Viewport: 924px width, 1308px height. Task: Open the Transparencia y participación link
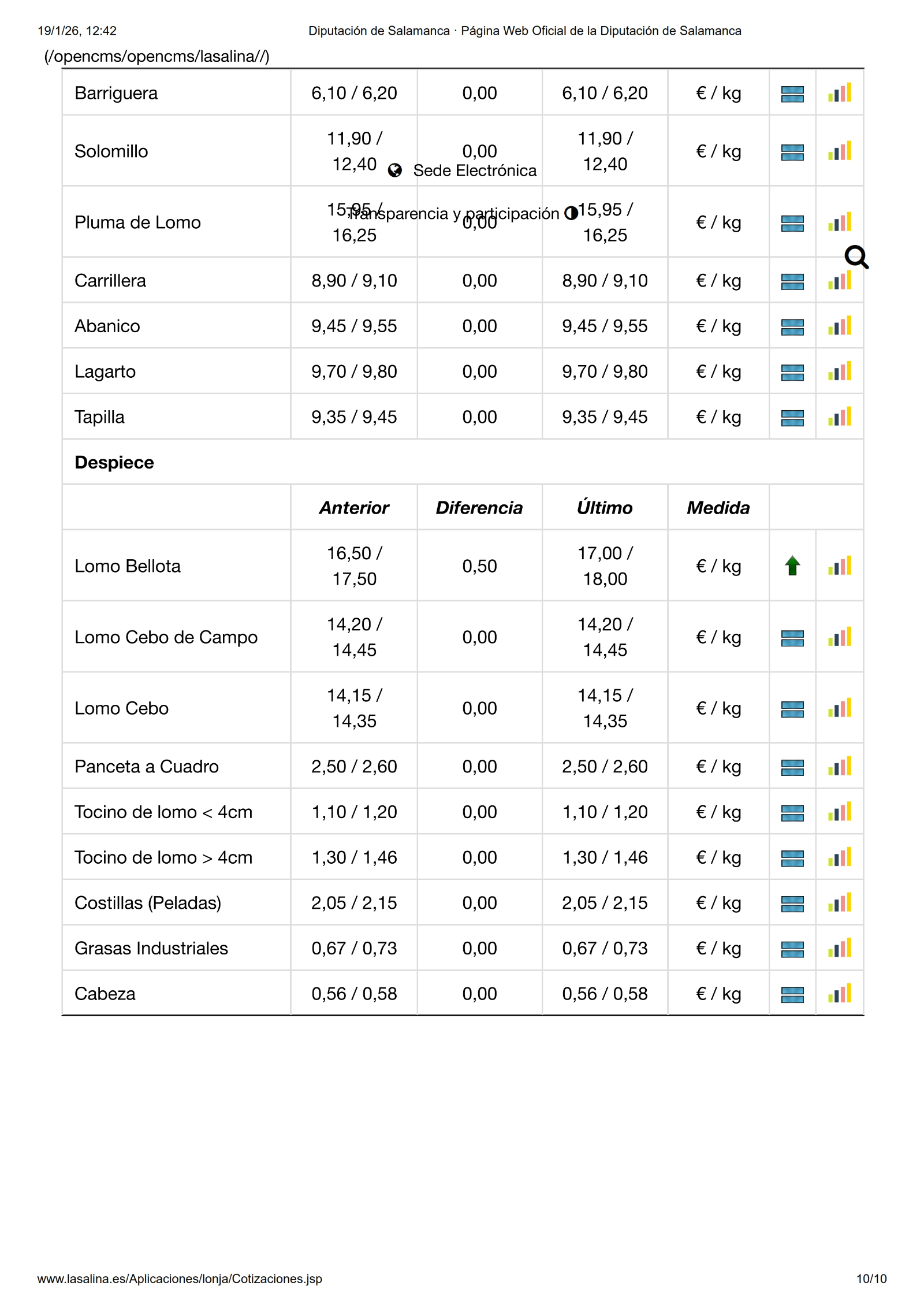(454, 213)
